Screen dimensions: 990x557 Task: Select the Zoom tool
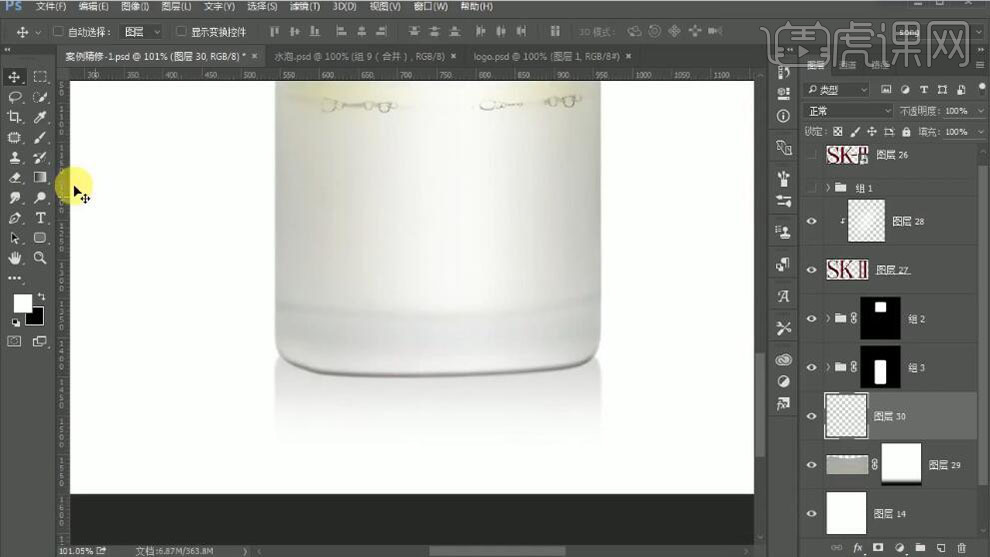tap(40, 258)
